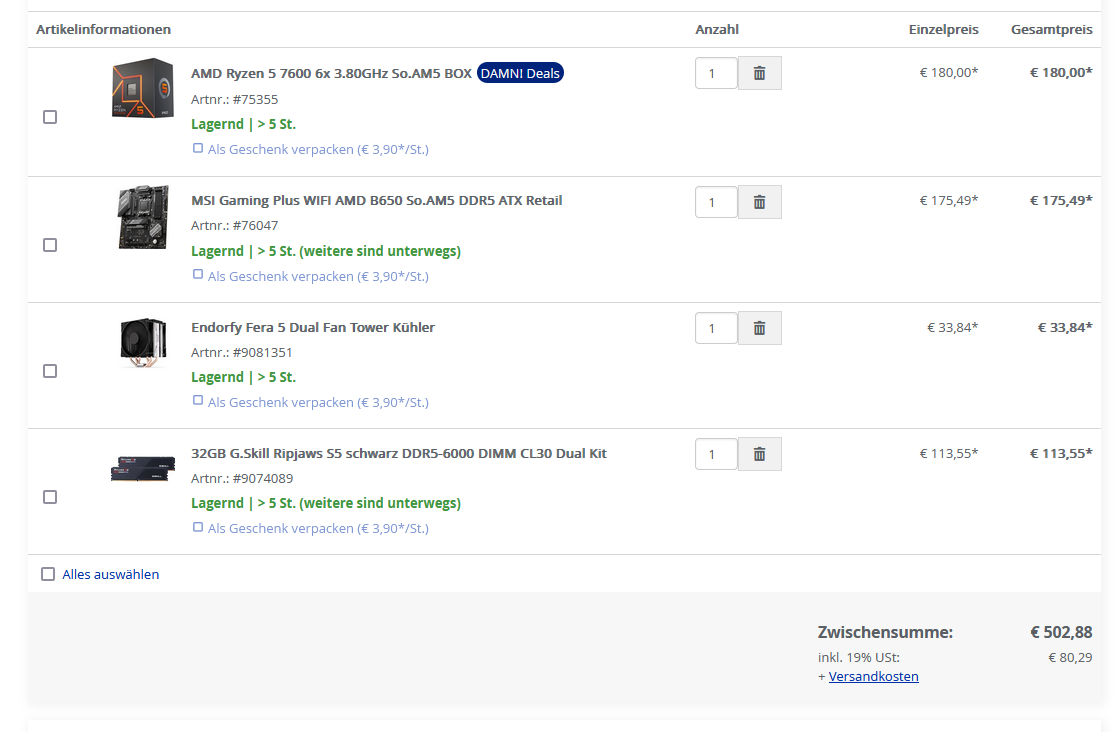Screen dimensions: 1114x732
Task: Open AMD Ryzen 5 7600 6x 3.80GHz product link
Action: (x=331, y=73)
